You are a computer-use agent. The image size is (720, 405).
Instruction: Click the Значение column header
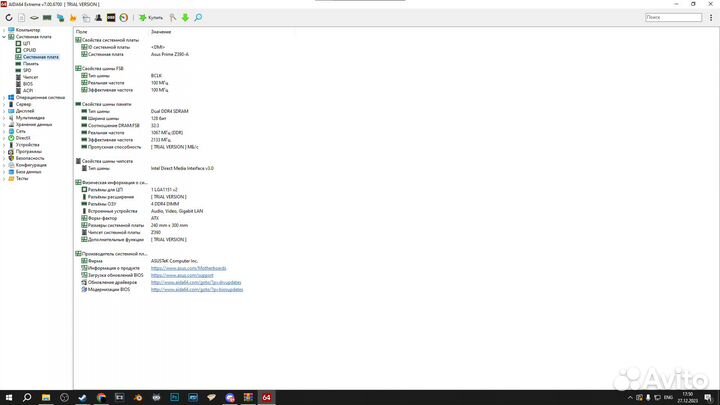click(161, 32)
